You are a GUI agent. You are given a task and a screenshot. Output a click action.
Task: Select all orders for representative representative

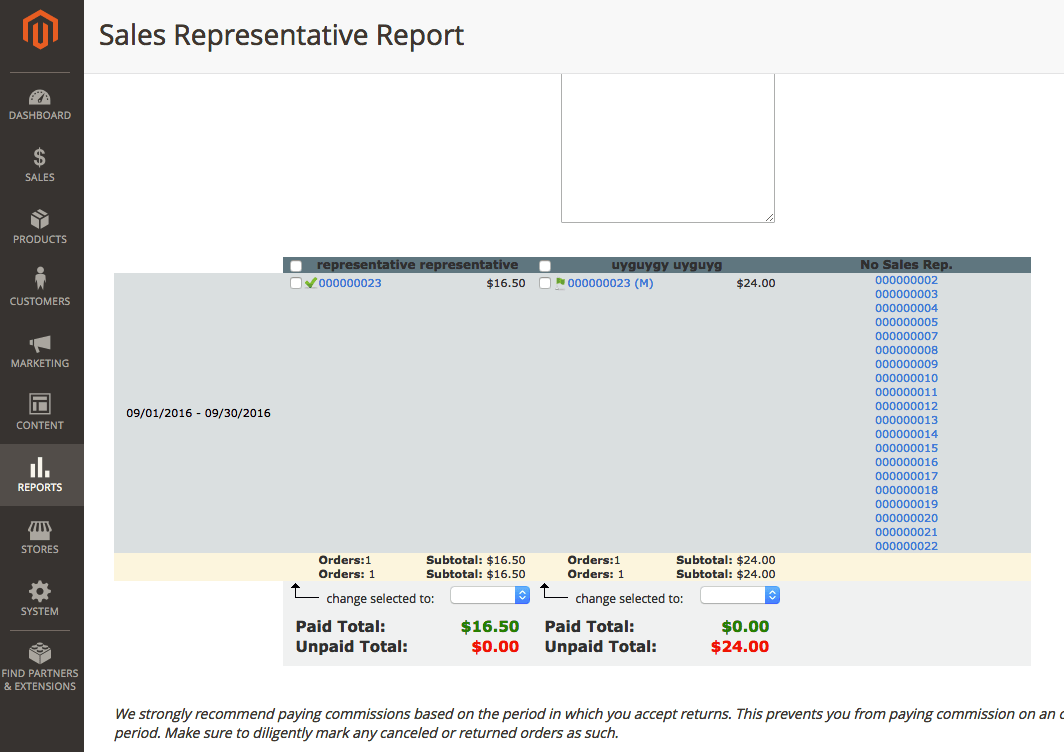click(x=296, y=266)
